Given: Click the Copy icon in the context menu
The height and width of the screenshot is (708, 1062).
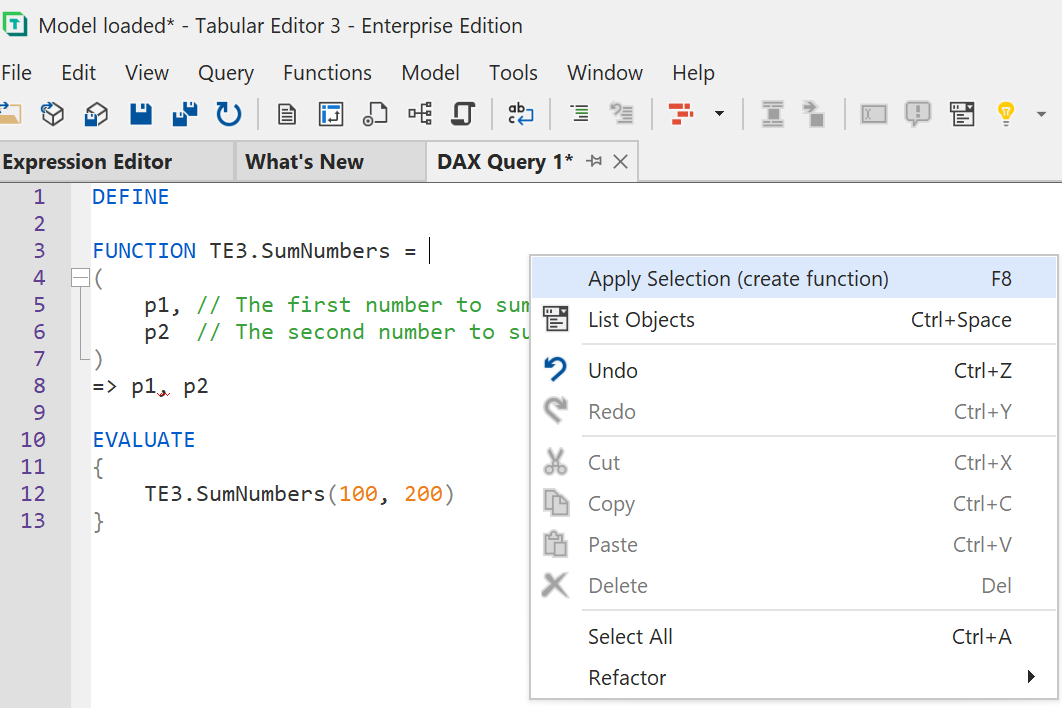Looking at the screenshot, I should coord(556,503).
